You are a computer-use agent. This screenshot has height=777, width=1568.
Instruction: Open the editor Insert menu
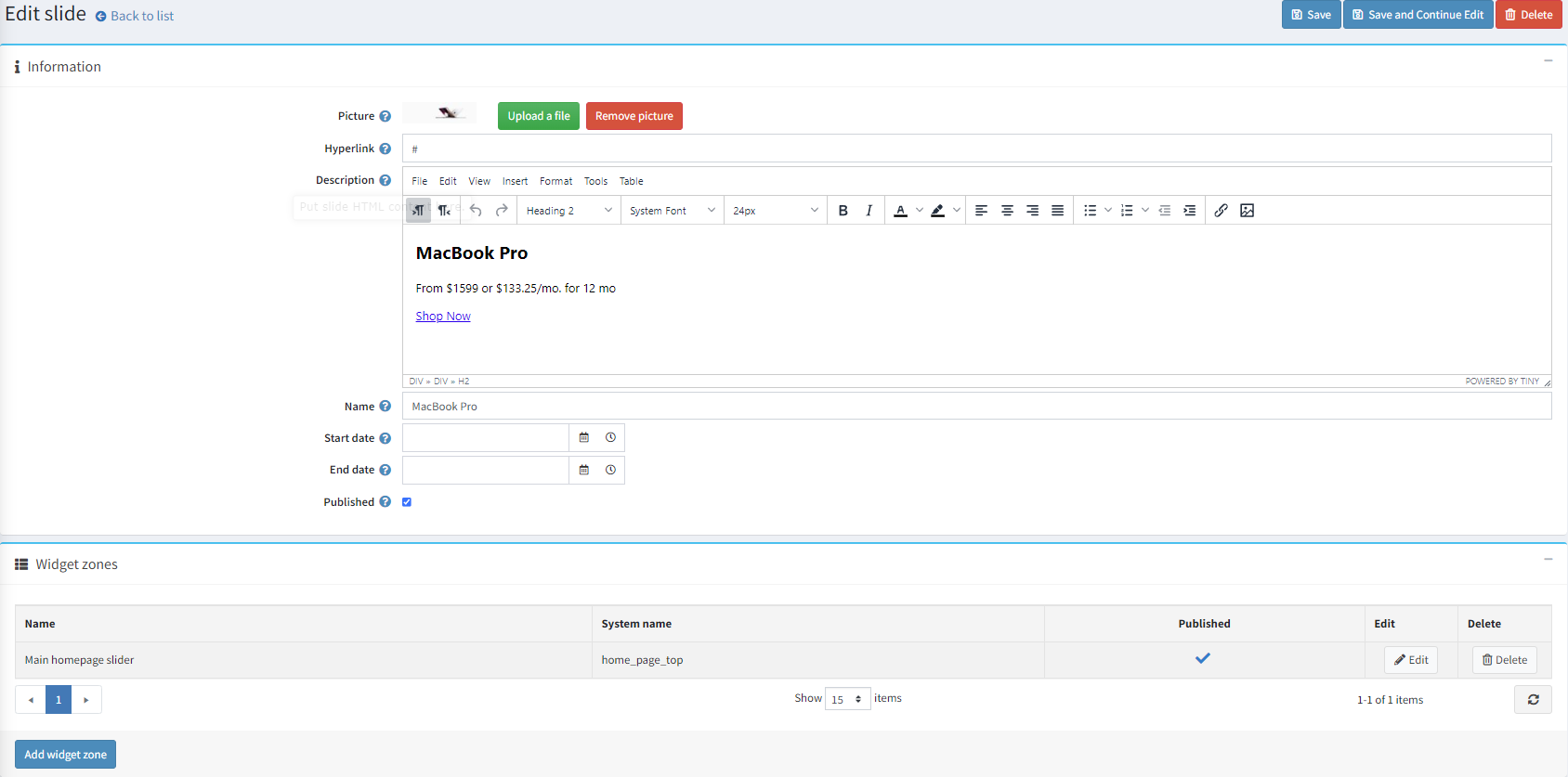[x=515, y=181]
